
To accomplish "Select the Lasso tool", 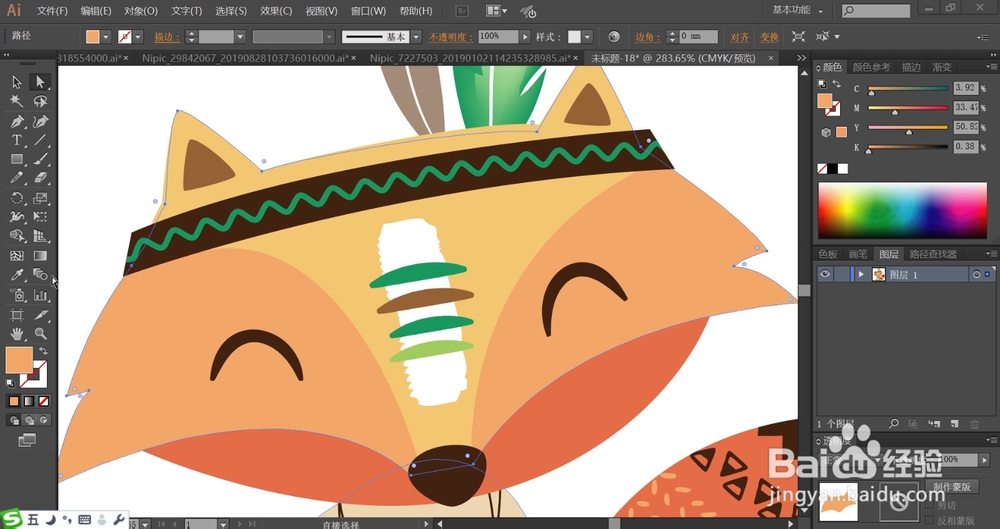I will (40, 101).
